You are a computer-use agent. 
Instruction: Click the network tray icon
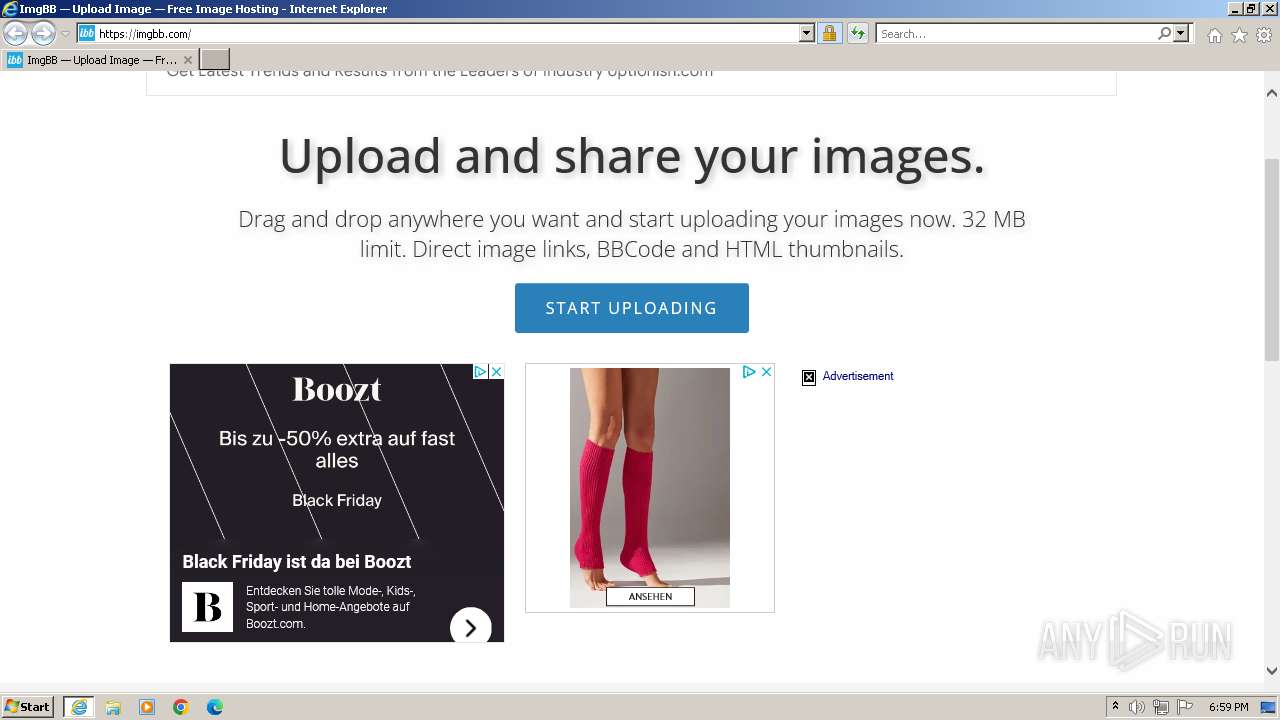click(x=1161, y=707)
